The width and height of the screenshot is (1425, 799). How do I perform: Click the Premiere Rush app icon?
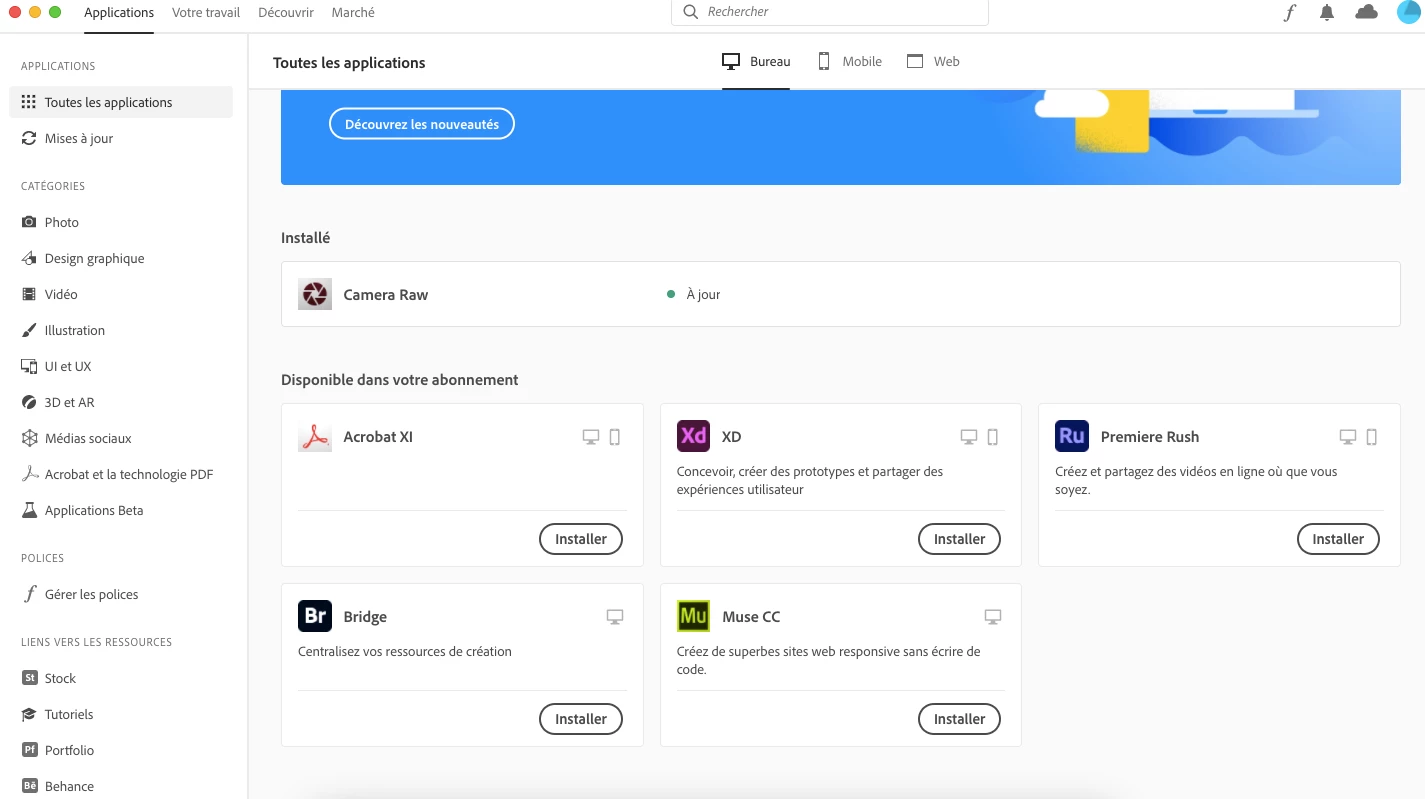(1072, 436)
